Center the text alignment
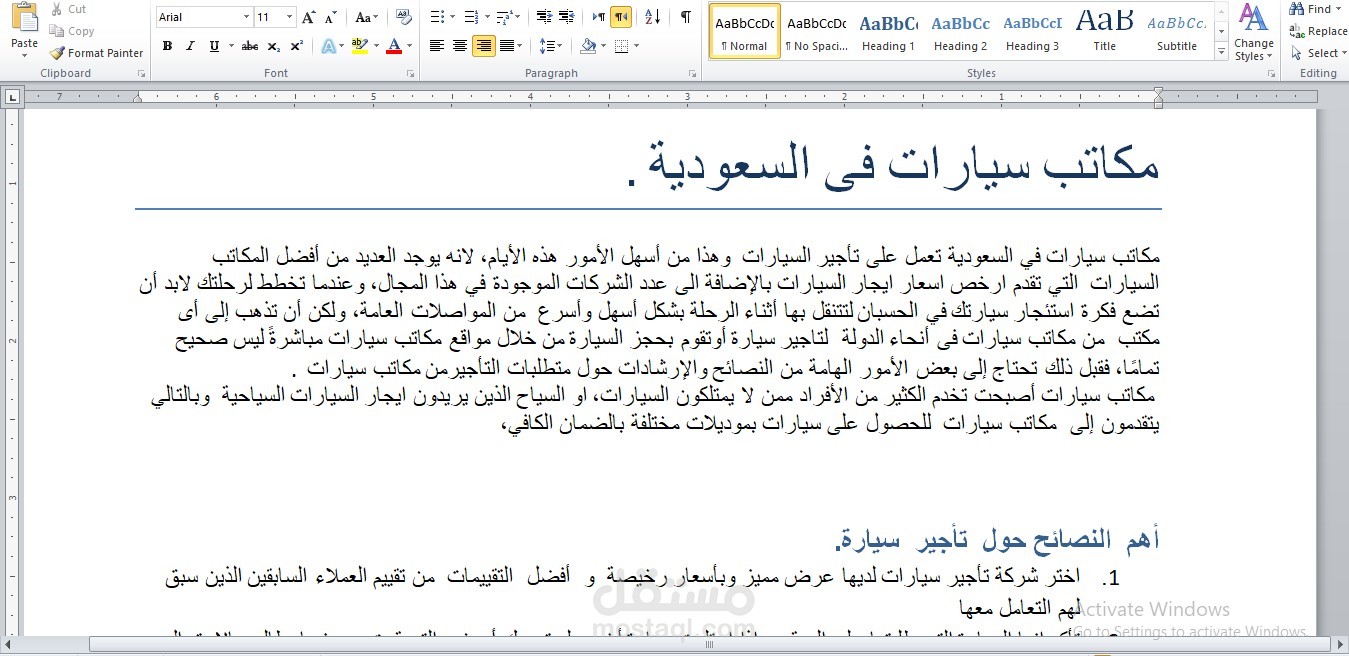This screenshot has width=1349, height=656. pyautogui.click(x=460, y=46)
